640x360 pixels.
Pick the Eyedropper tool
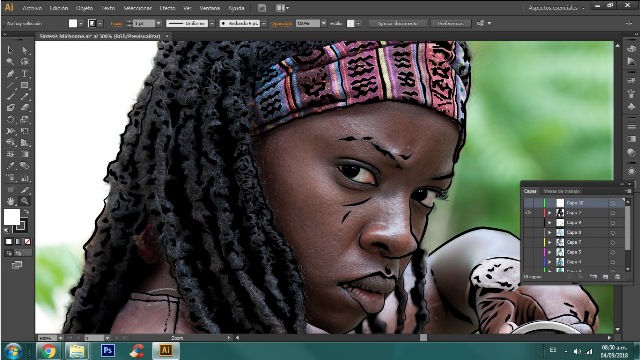click(x=10, y=166)
